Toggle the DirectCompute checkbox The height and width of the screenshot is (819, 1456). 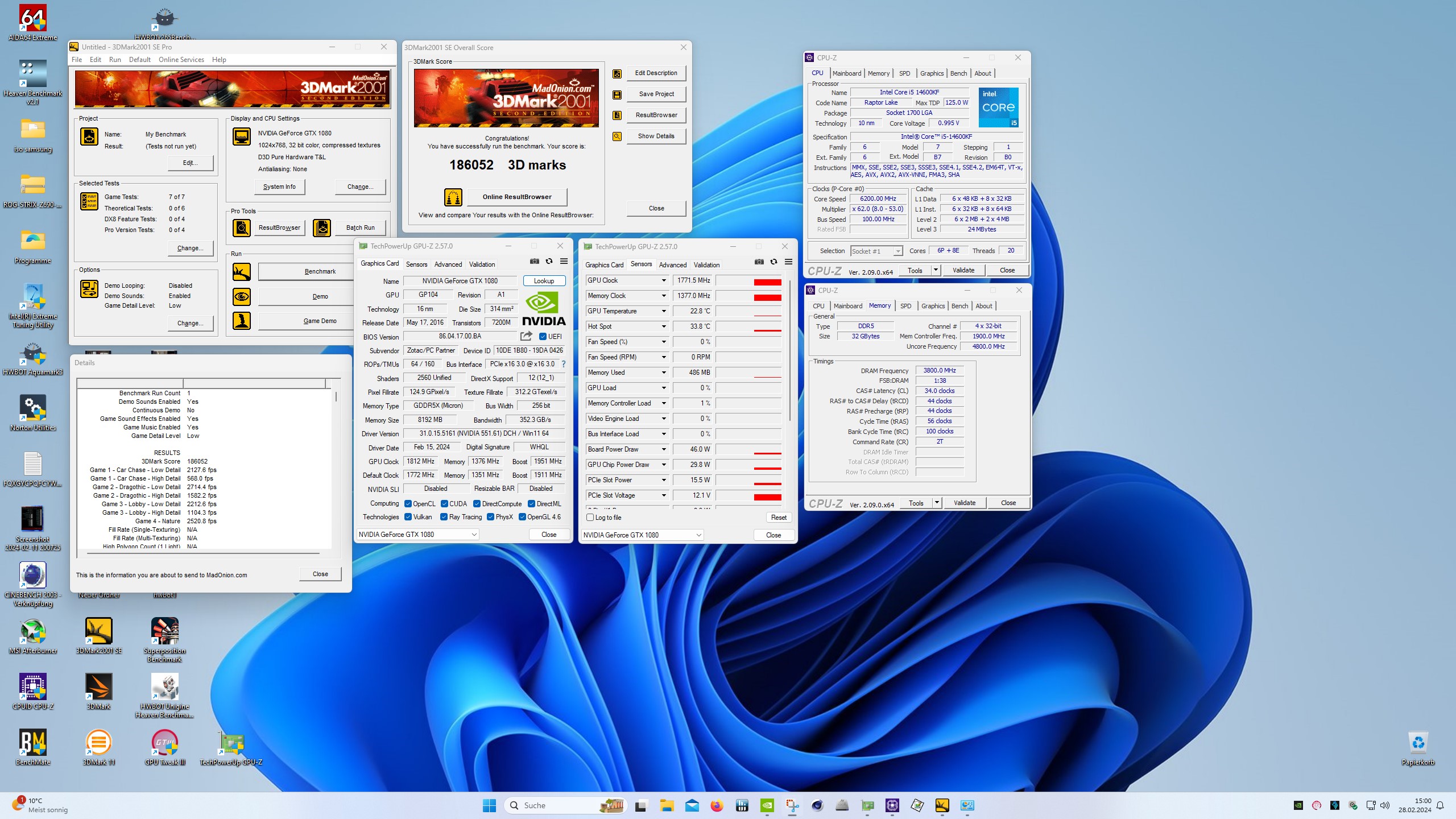[x=477, y=504]
